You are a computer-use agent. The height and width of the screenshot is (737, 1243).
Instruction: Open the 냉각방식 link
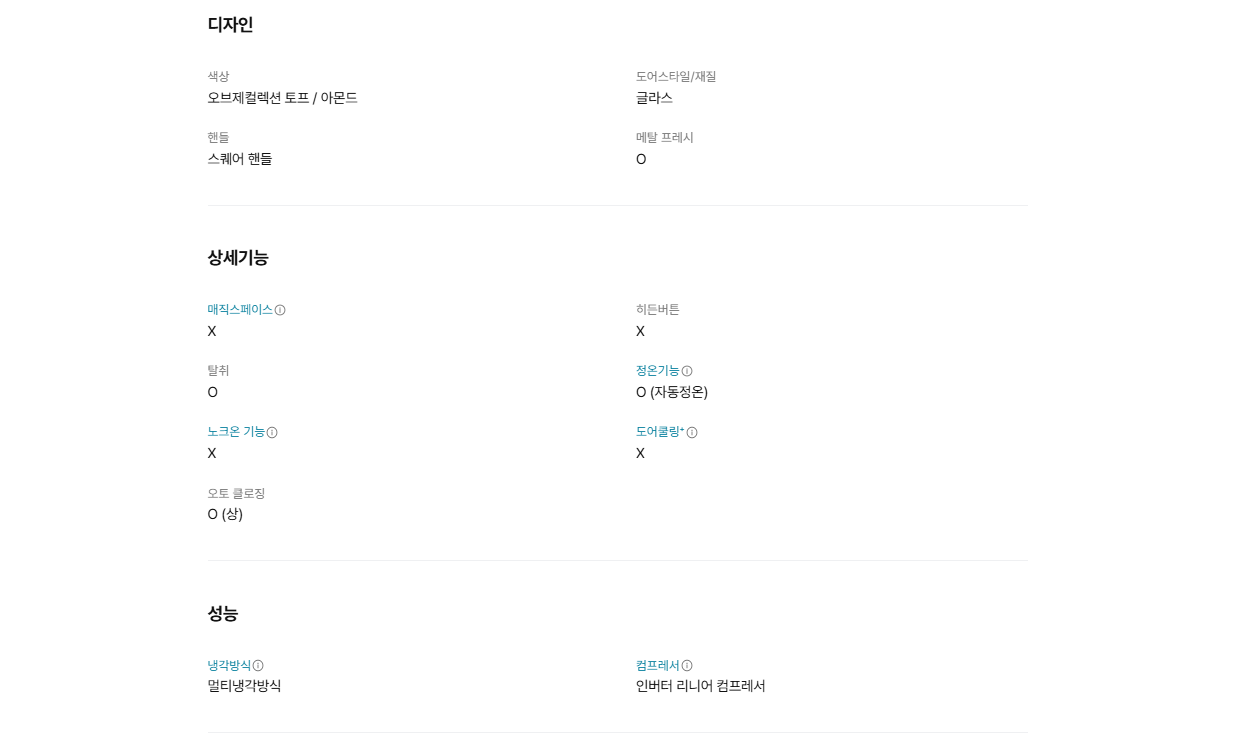(x=229, y=665)
